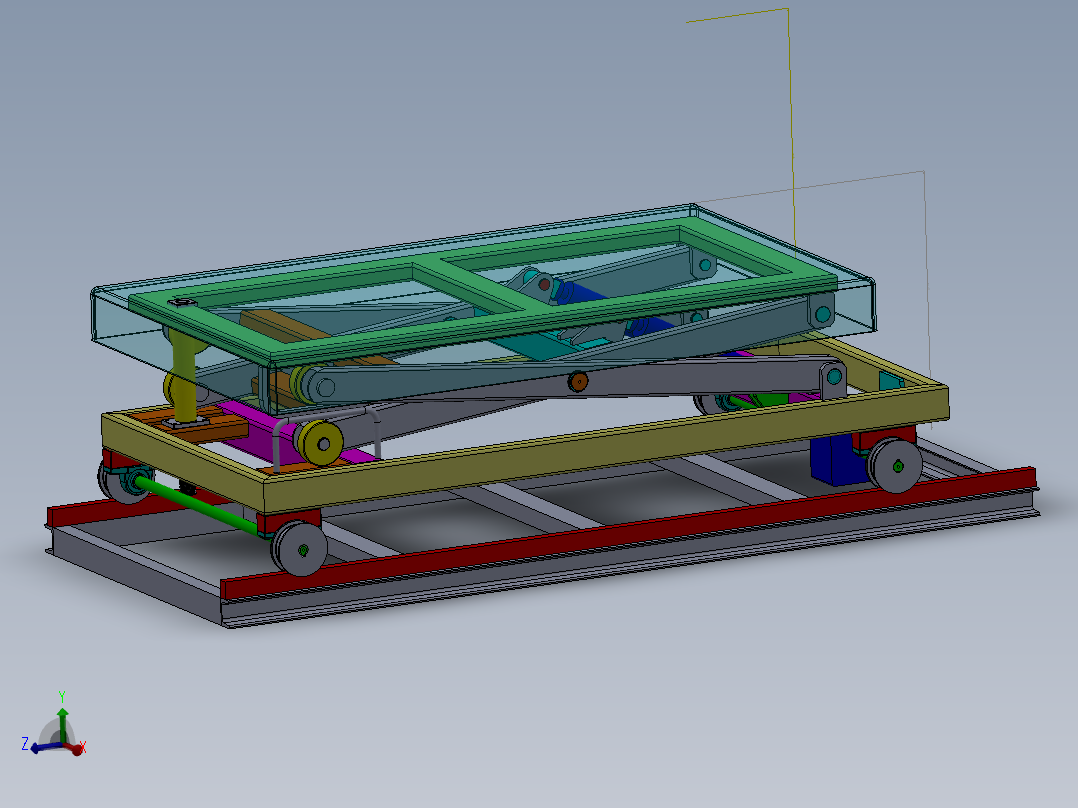Select the front-left gray track wheel
This screenshot has width=1078, height=808.
point(300,549)
